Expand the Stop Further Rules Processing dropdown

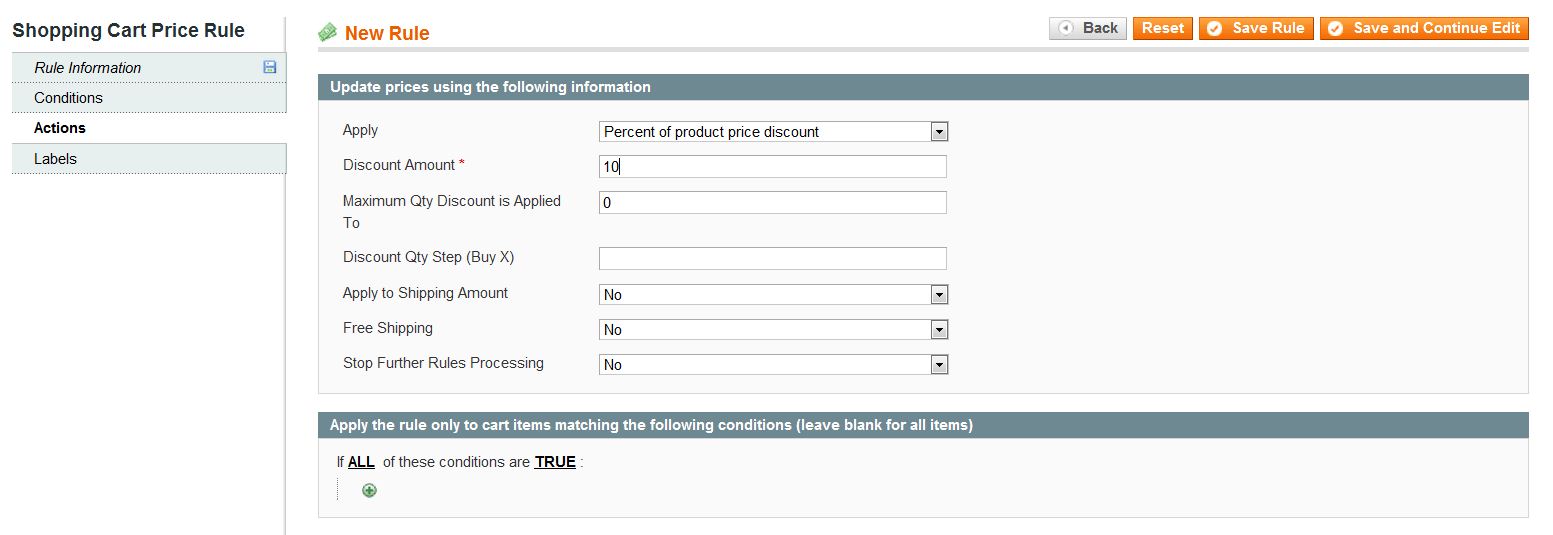tap(773, 364)
